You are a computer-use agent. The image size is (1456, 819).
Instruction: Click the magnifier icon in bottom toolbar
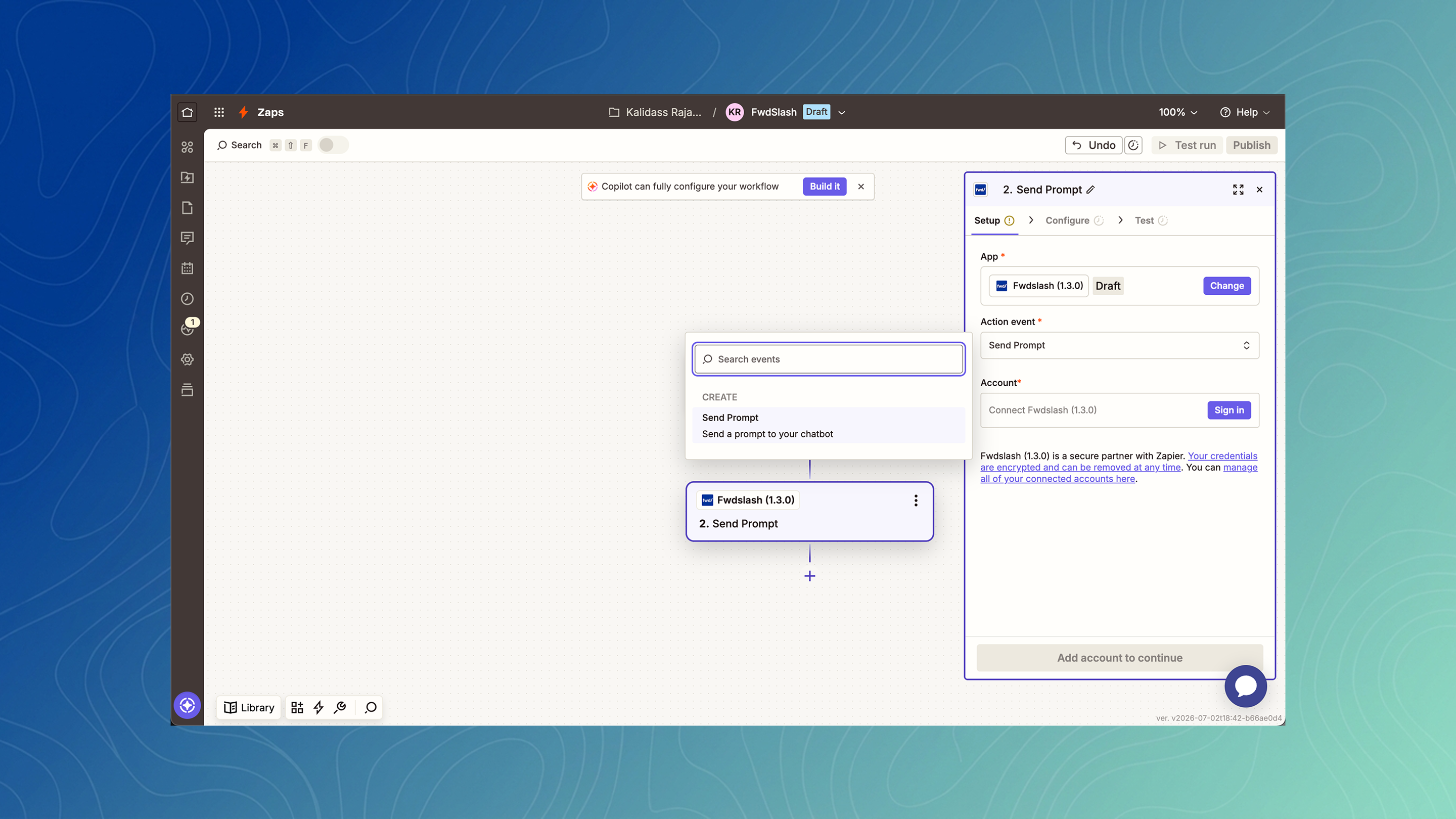(371, 708)
